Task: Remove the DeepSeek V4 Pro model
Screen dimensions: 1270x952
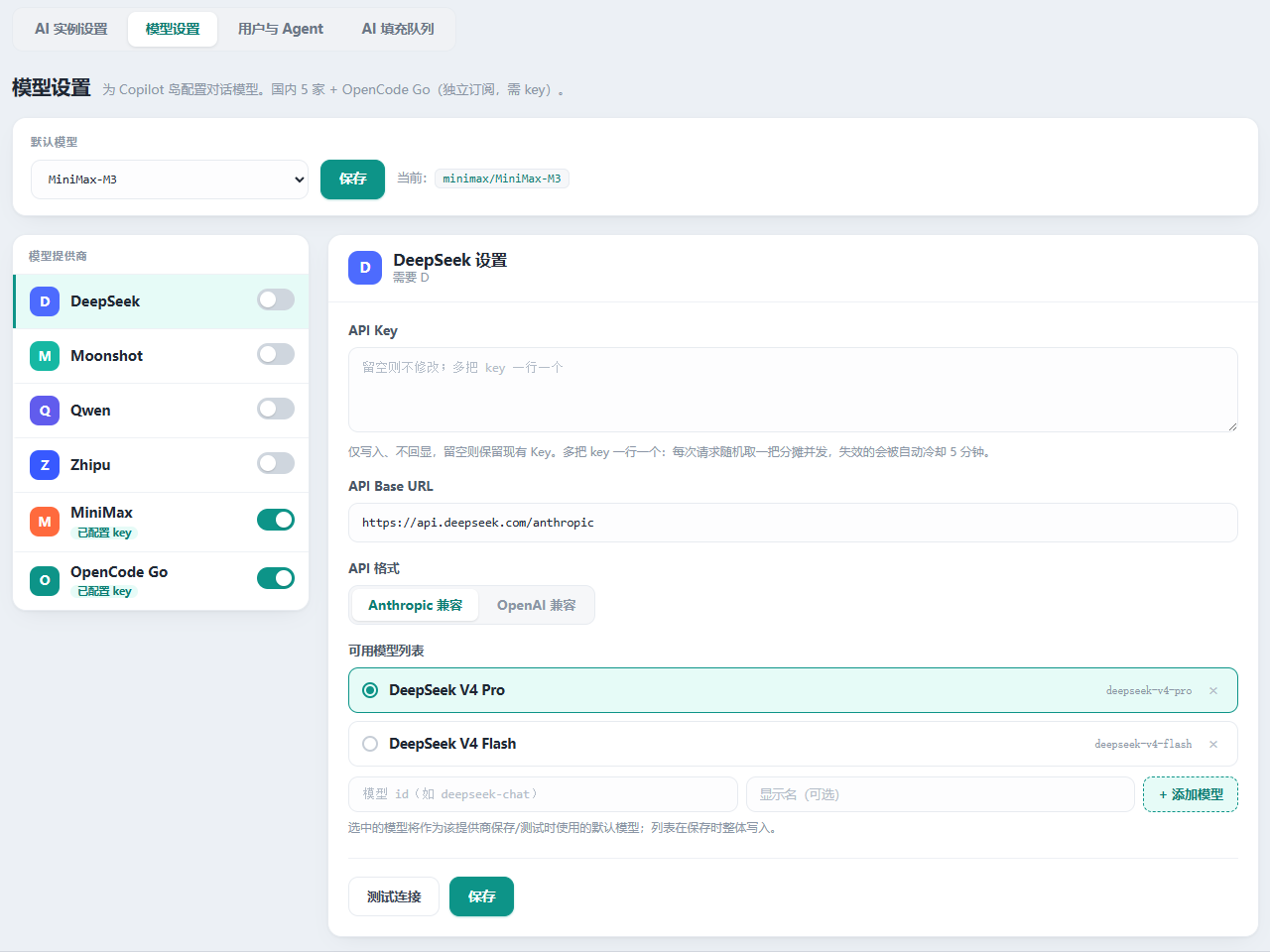Action: point(1213,690)
